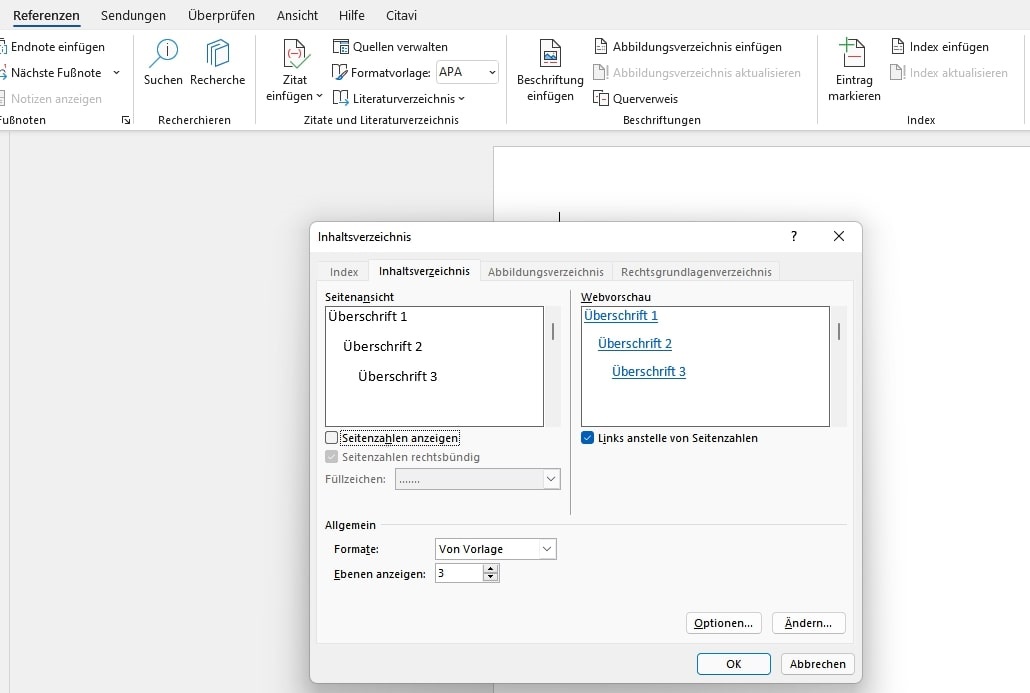This screenshot has width=1030, height=693.
Task: Open the Fußnoten dialog launcher
Action: point(125,120)
